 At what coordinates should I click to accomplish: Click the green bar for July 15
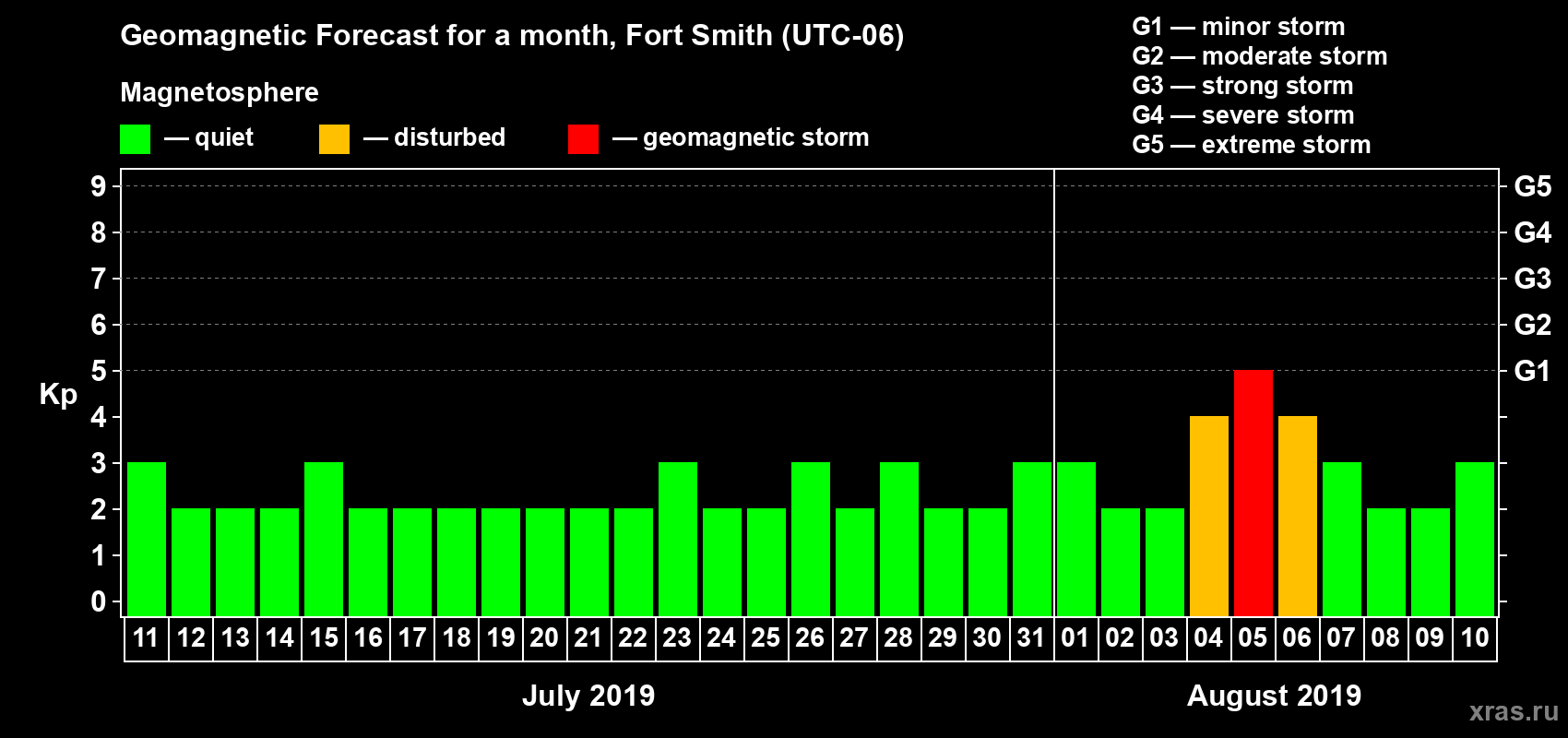(x=324, y=540)
